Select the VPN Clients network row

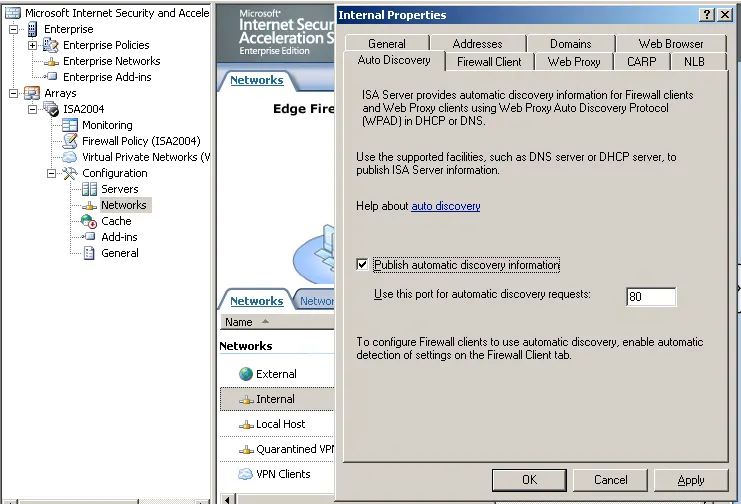pos(277,474)
